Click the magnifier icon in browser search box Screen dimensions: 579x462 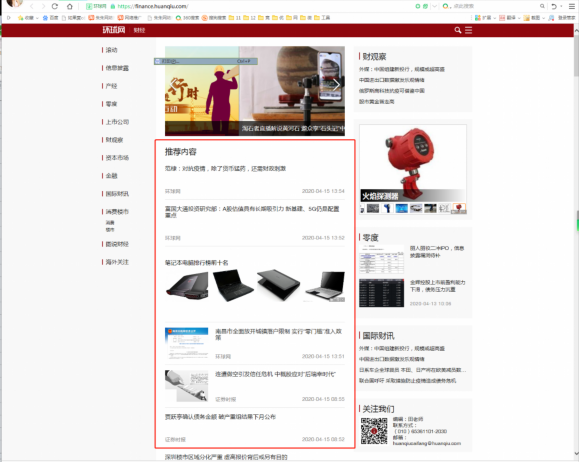[542, 6]
